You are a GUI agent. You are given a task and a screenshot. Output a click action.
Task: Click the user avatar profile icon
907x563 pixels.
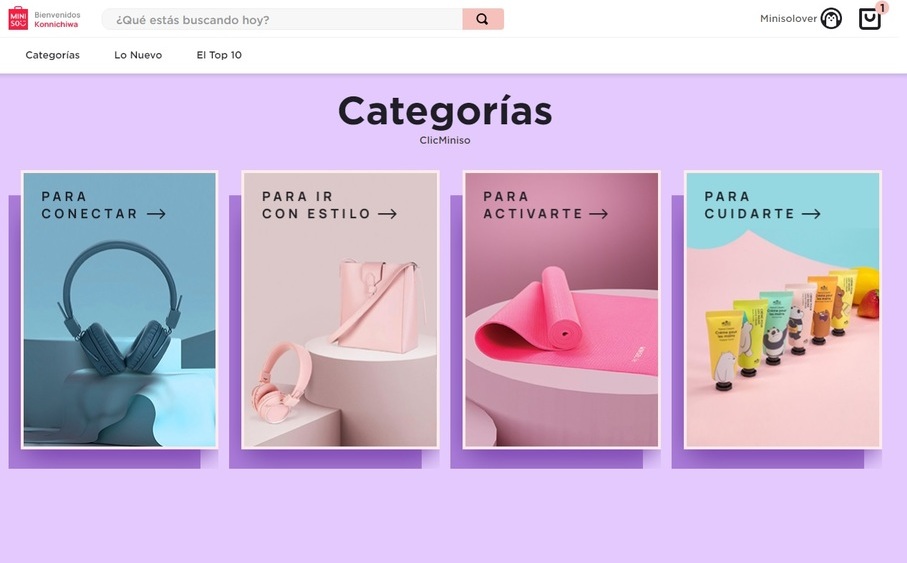(831, 19)
